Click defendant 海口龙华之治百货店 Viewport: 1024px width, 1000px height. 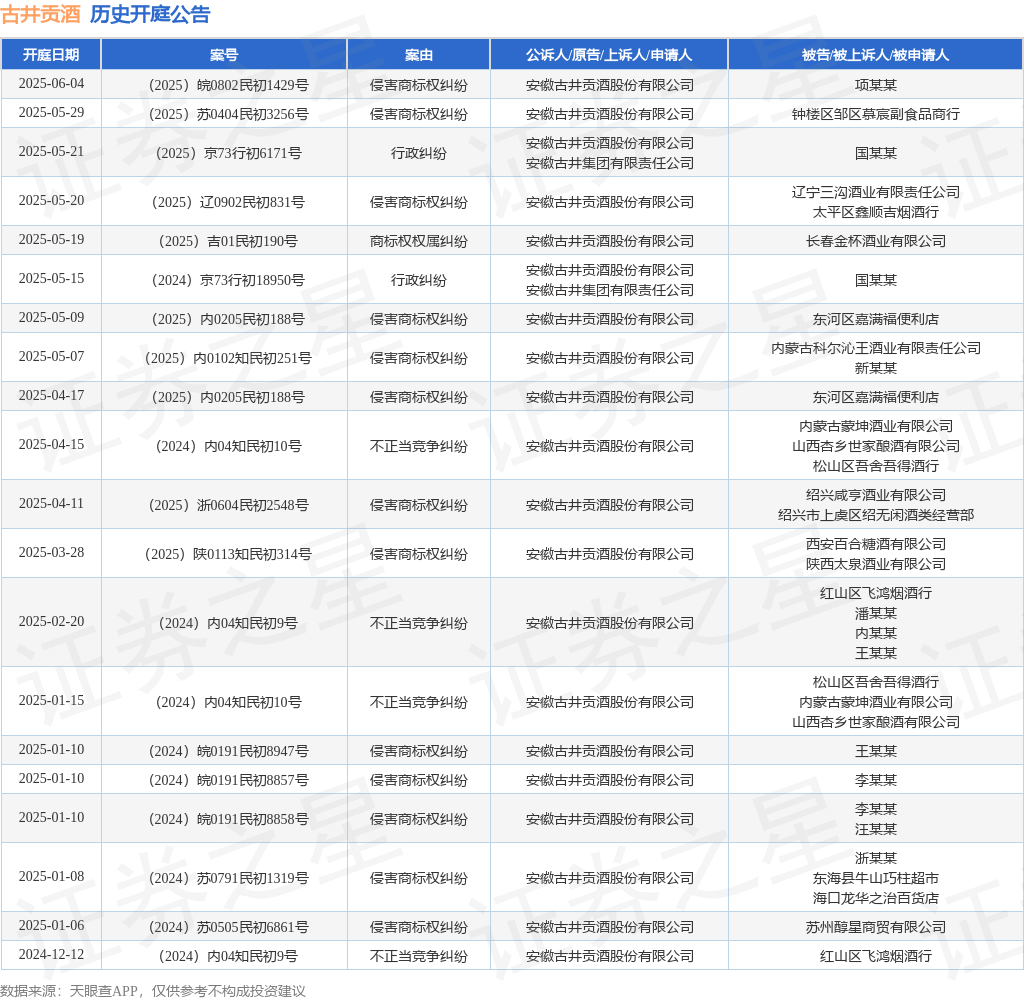(876, 899)
